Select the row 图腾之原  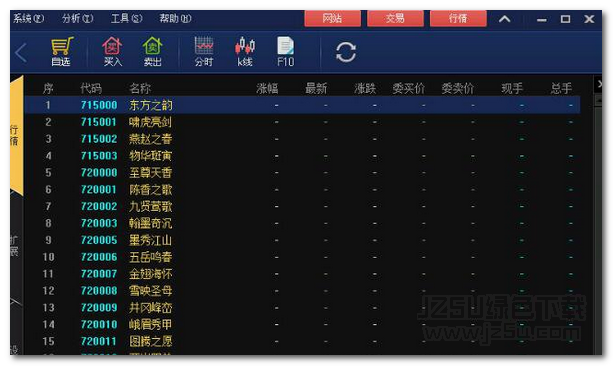pyautogui.click(x=302, y=341)
